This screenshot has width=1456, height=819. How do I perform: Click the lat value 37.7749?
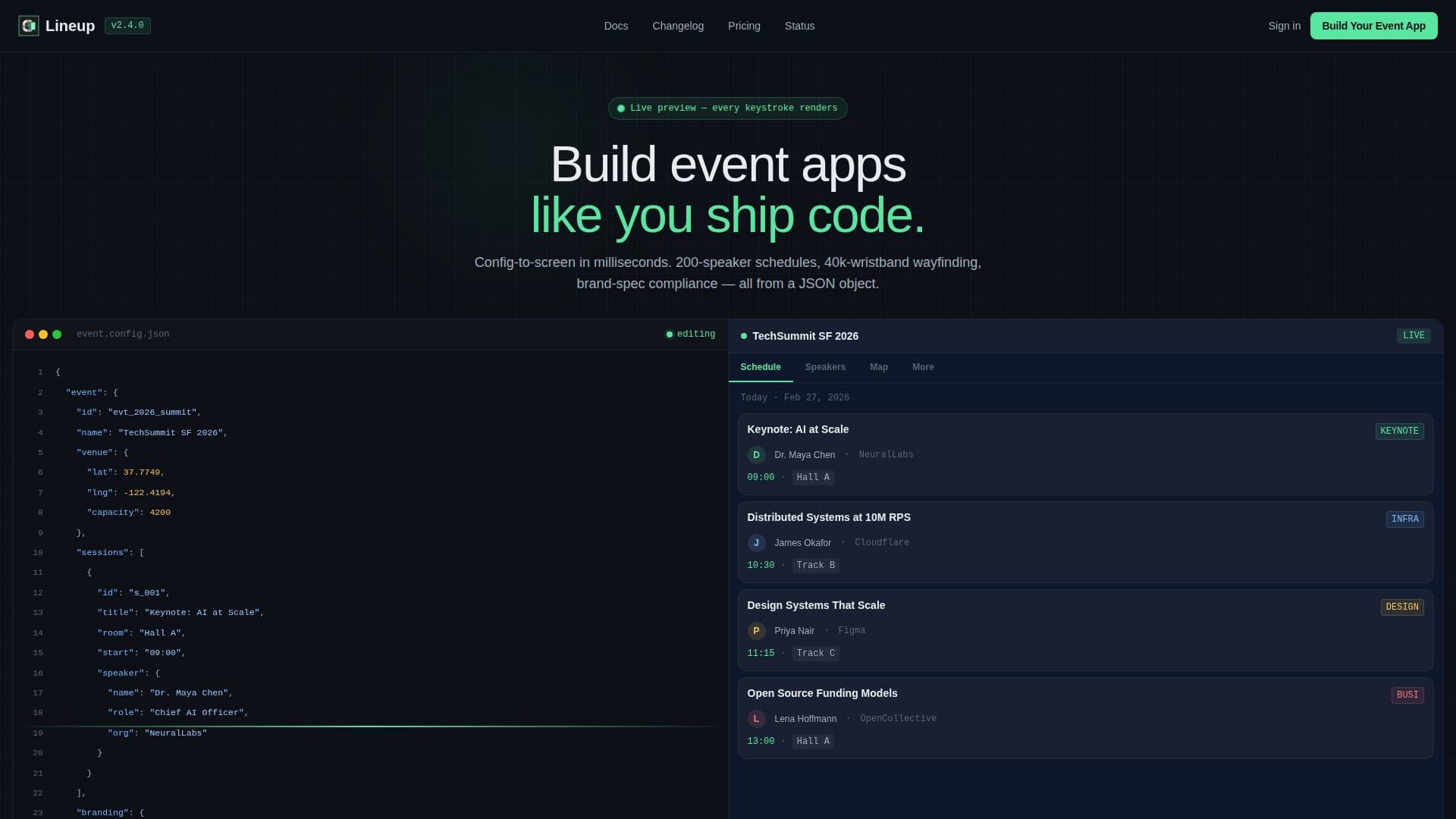click(142, 472)
